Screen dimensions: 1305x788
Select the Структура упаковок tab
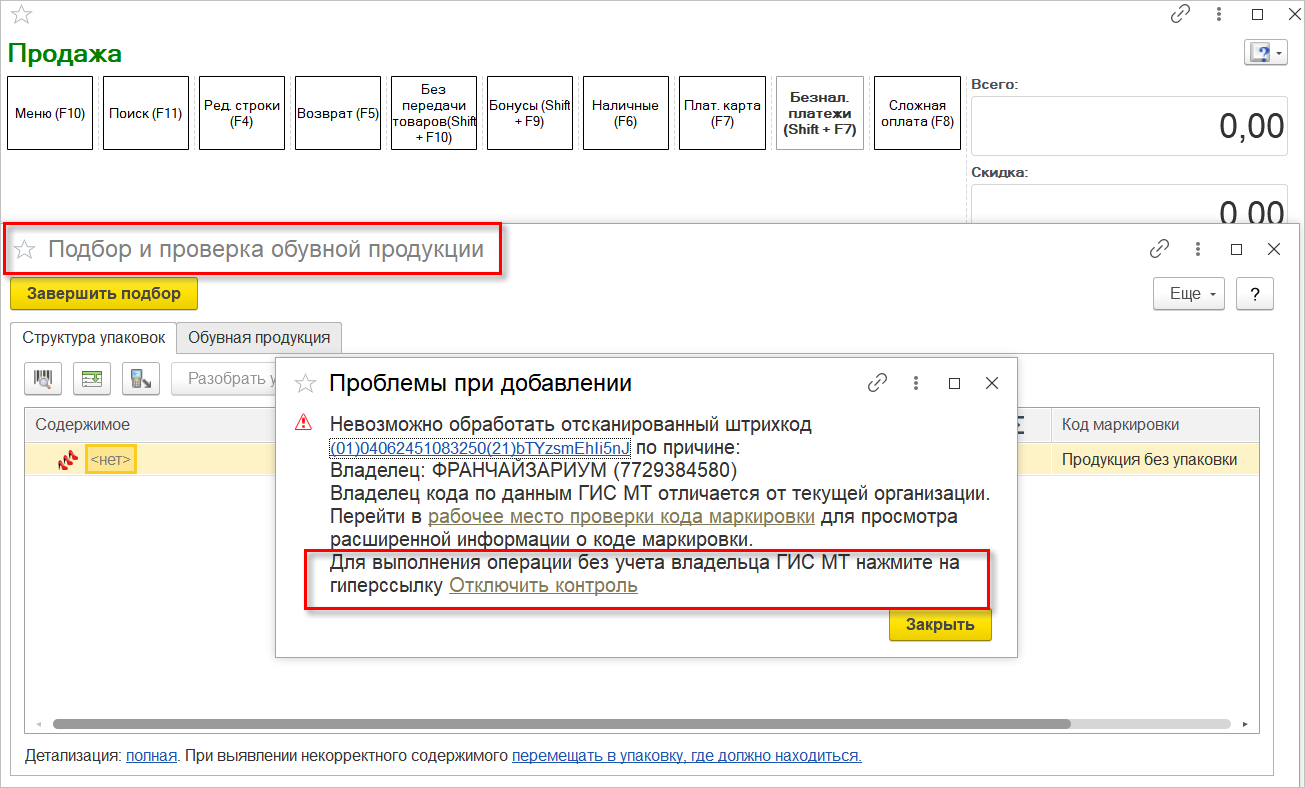94,338
